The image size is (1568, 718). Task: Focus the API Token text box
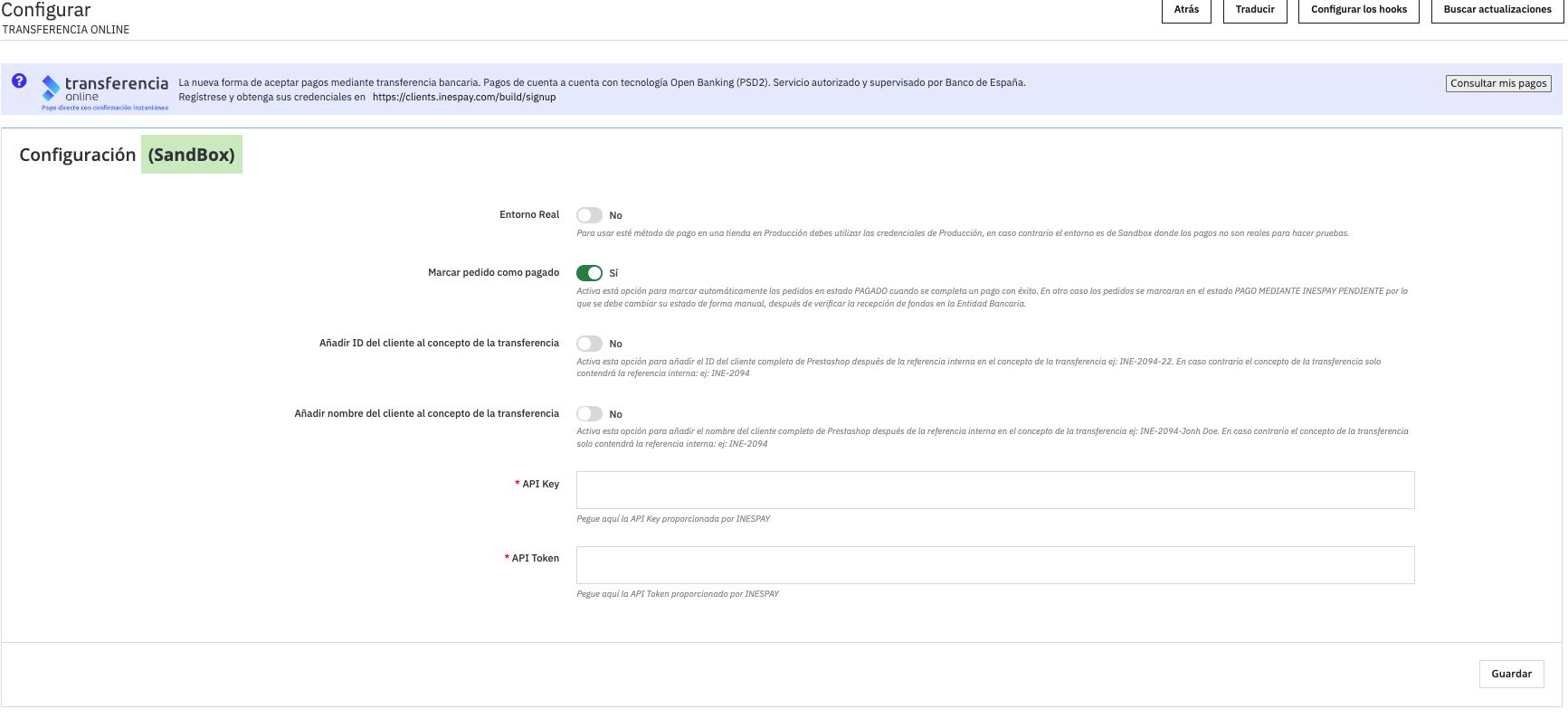994,565
